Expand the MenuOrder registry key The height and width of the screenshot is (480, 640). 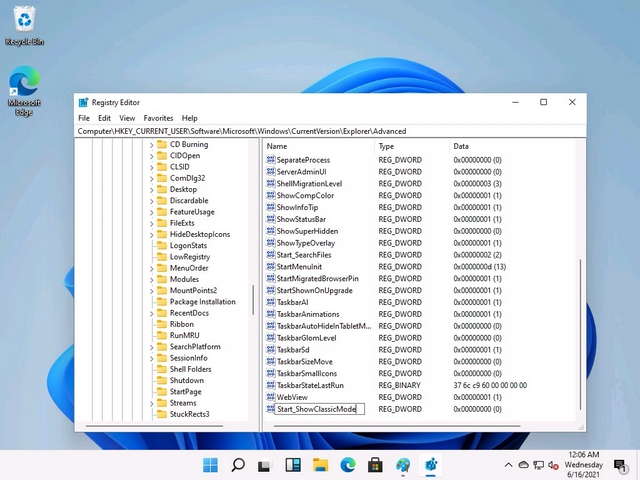(x=152, y=268)
